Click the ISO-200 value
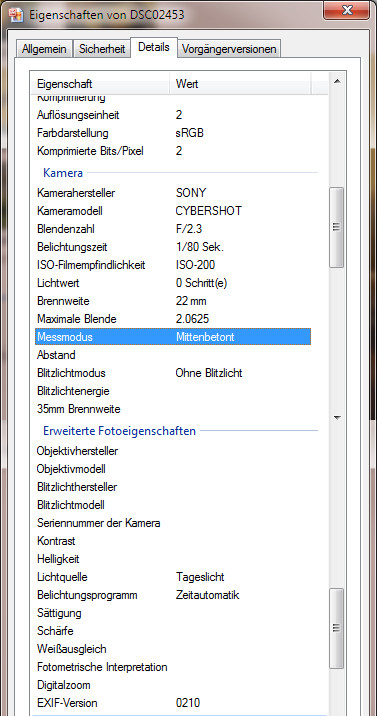The height and width of the screenshot is (716, 377). (x=195, y=265)
